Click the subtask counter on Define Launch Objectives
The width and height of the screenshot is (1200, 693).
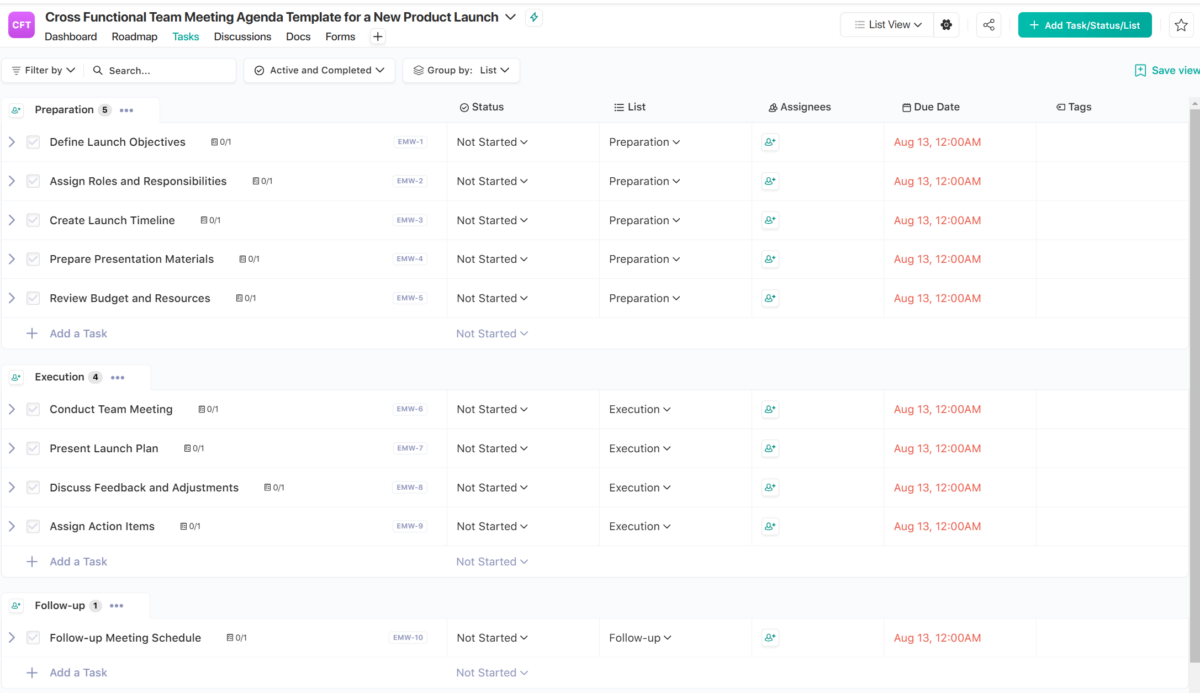[220, 142]
